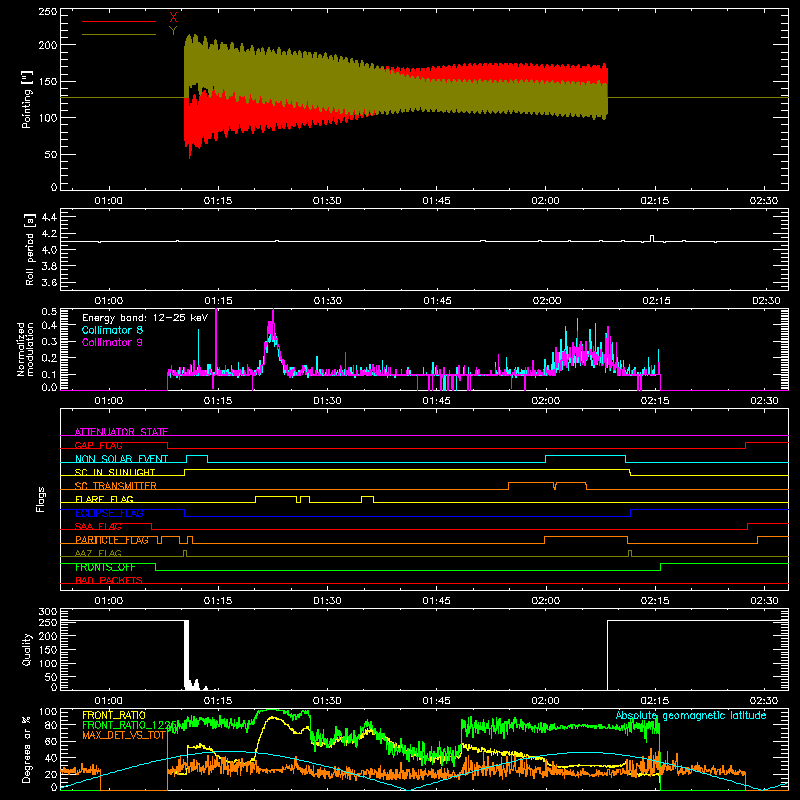The height and width of the screenshot is (800, 800).
Task: Select the 'Collimator 9' legend entry
Action: 112,342
